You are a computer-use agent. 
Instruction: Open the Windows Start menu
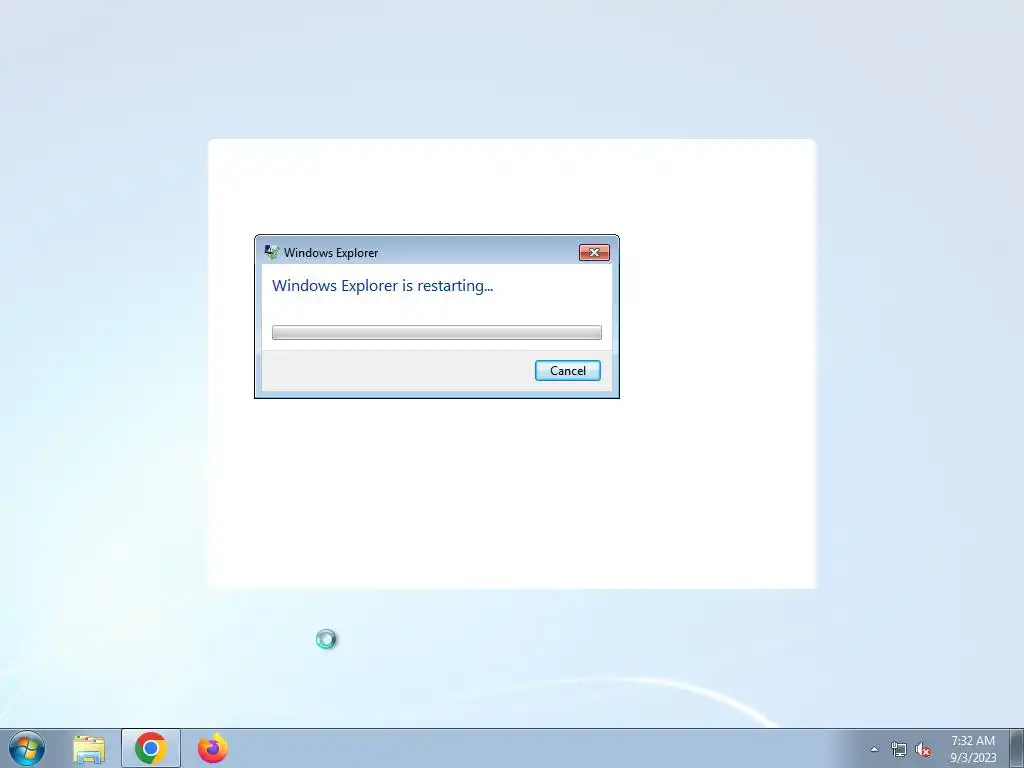27,748
